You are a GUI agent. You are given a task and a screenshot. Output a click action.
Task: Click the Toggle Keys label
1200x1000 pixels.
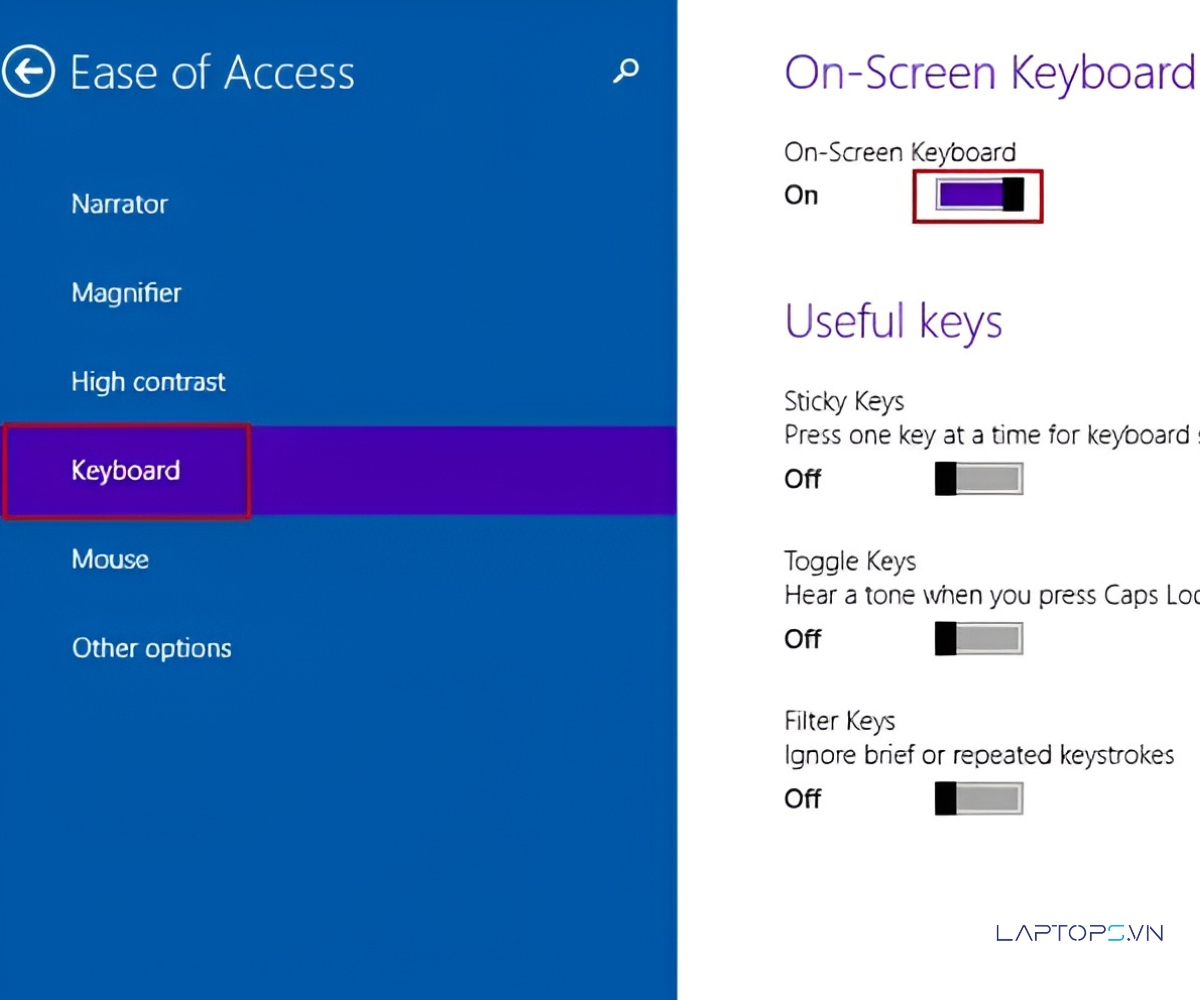pyautogui.click(x=850, y=562)
